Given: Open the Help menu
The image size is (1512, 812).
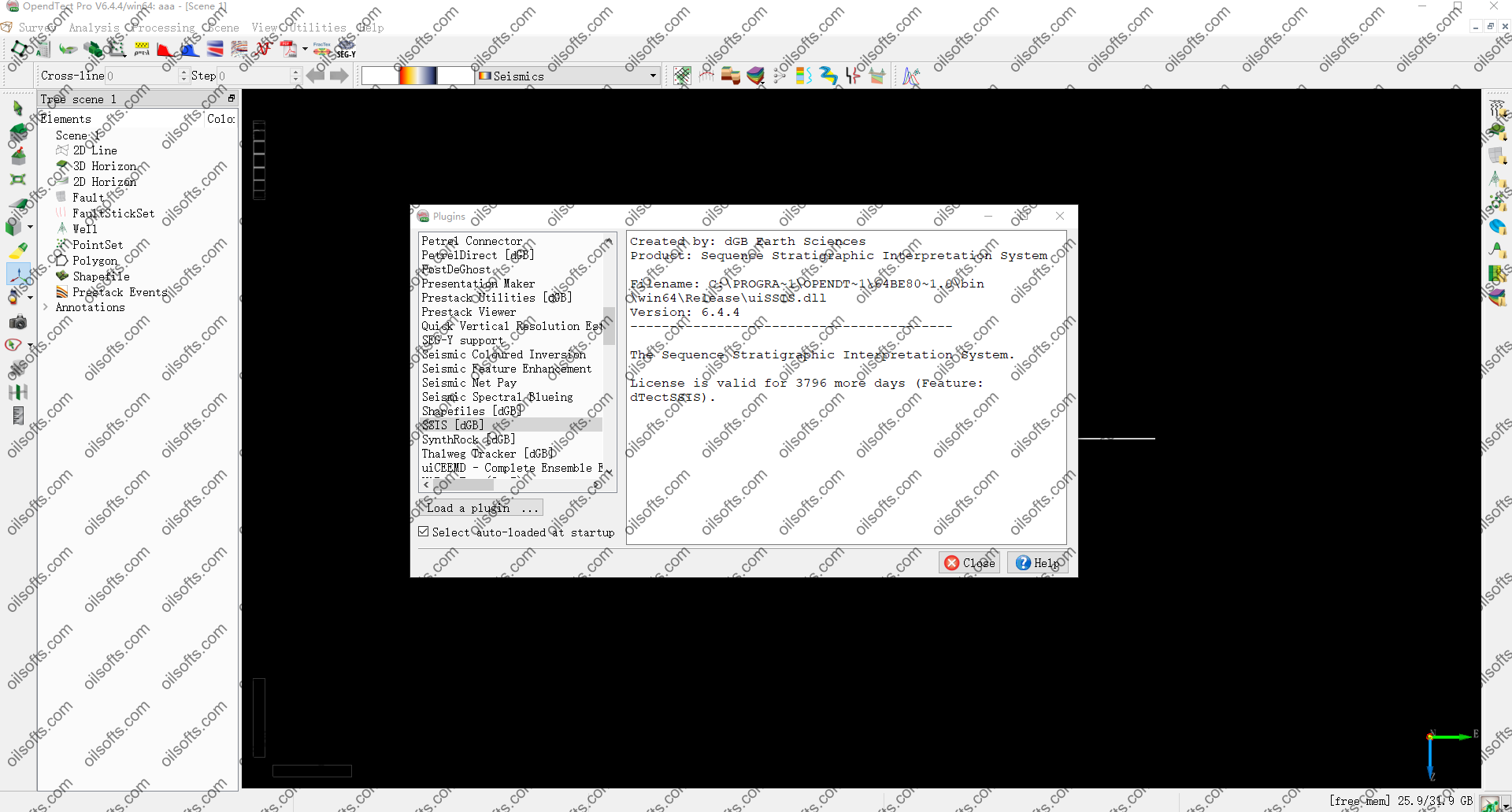Looking at the screenshot, I should [370, 28].
